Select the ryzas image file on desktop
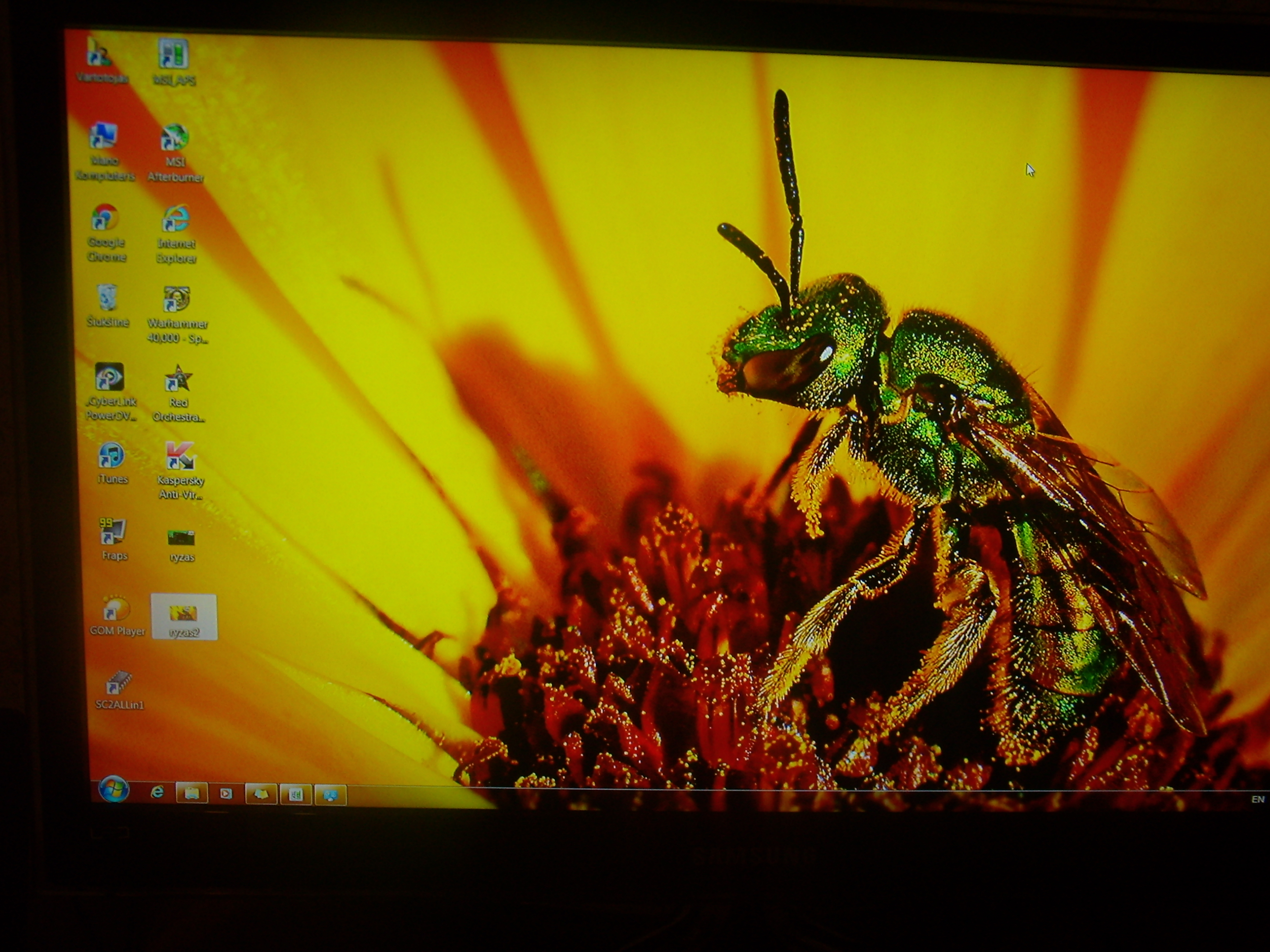This screenshot has height=952, width=1270. tap(181, 546)
